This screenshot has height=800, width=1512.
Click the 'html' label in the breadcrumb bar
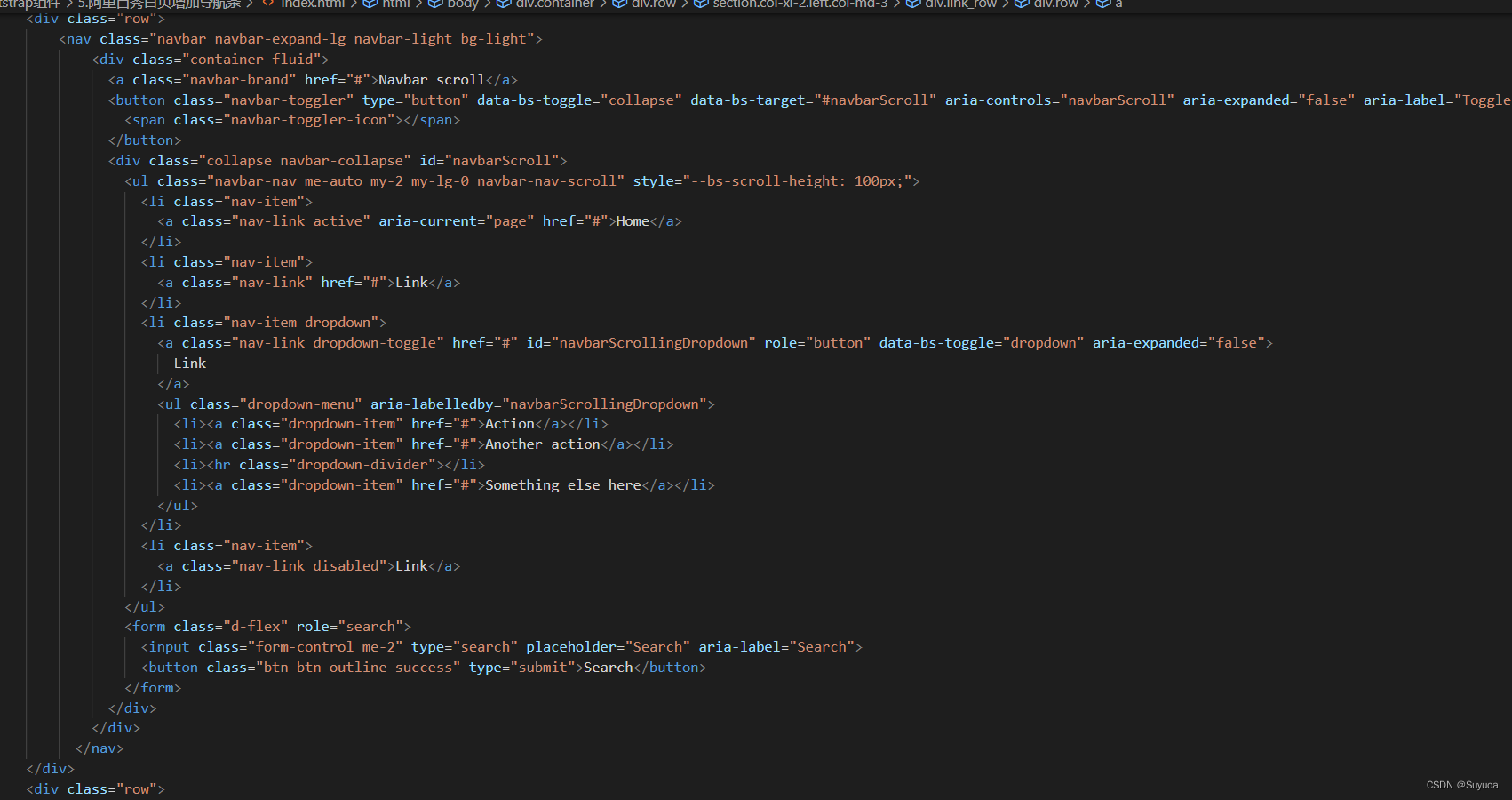395,4
